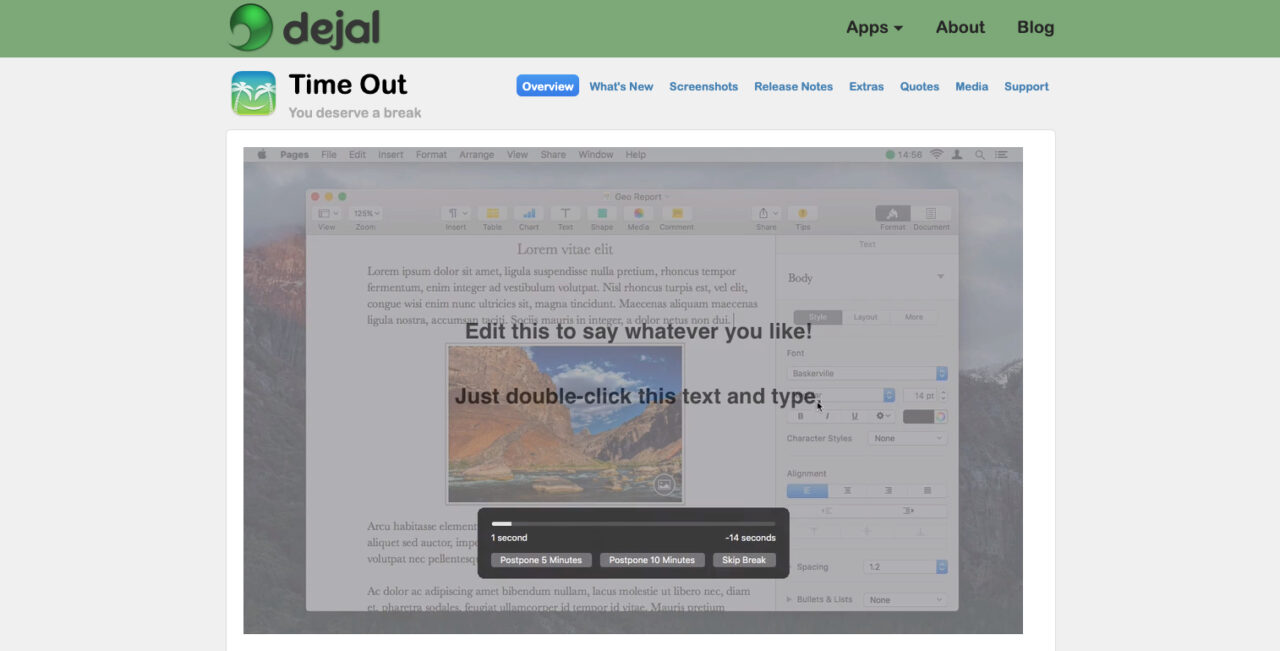Image resolution: width=1280 pixels, height=651 pixels.
Task: Open the Arrange menu in Pages
Action: point(476,155)
